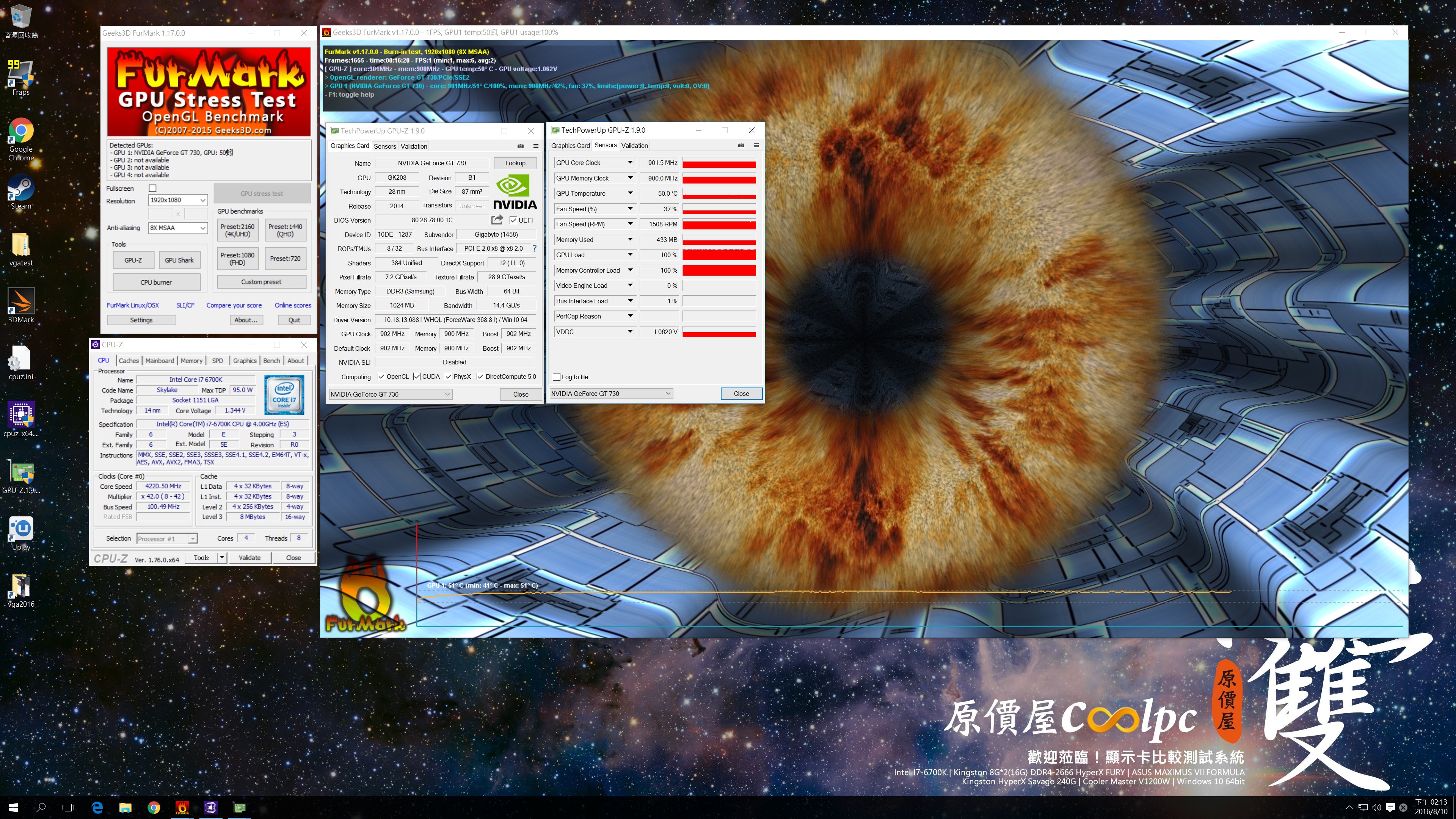This screenshot has height=819, width=1456.
Task: Toggle the Fullscreen checkbox in FurMark
Action: tap(152, 188)
